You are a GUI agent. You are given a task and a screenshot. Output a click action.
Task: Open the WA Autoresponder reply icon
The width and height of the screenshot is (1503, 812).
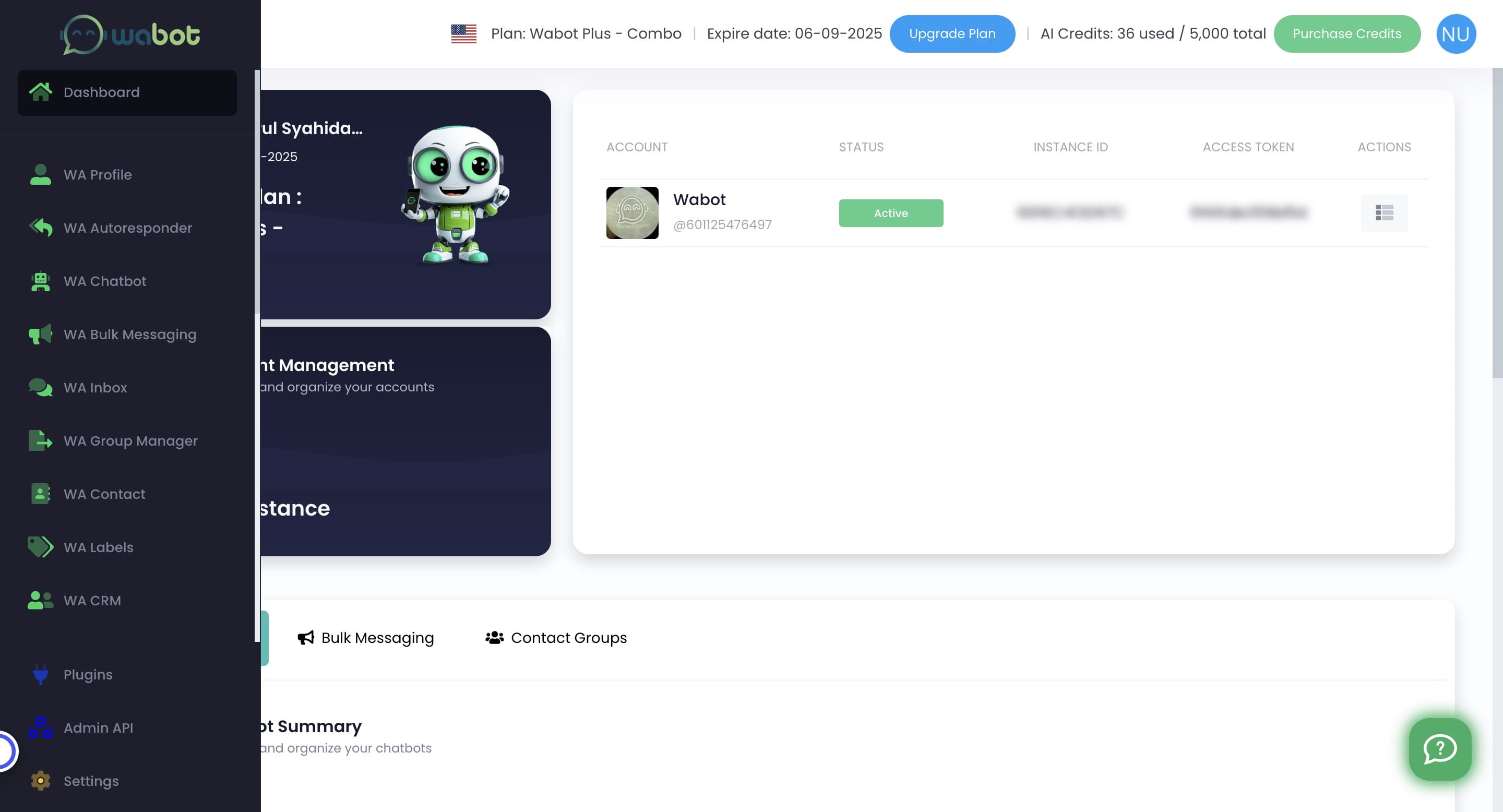coord(40,228)
